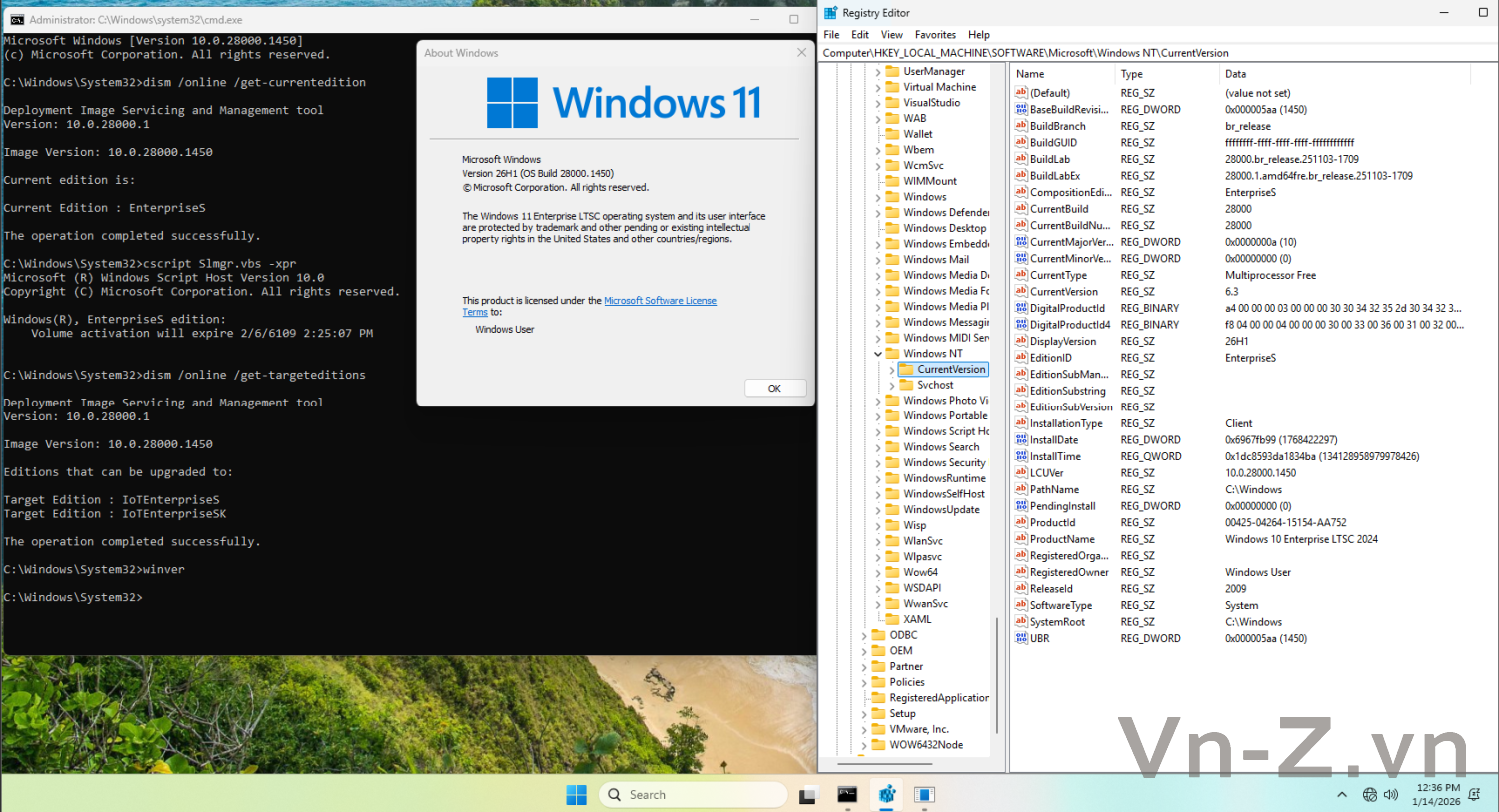Click the CurrentVersion key folder icon
Viewport: 1499px width, 812px height.
(906, 369)
